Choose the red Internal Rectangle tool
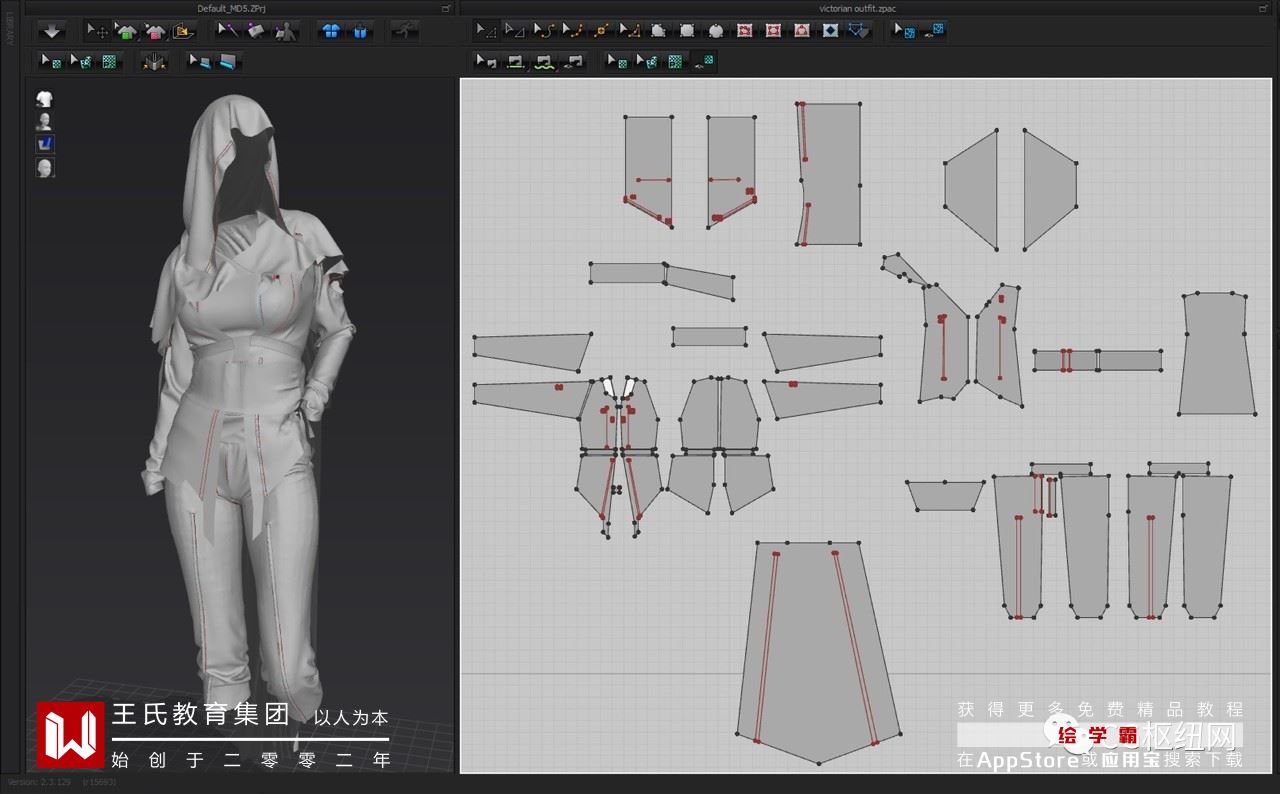The width and height of the screenshot is (1280, 794). (773, 31)
